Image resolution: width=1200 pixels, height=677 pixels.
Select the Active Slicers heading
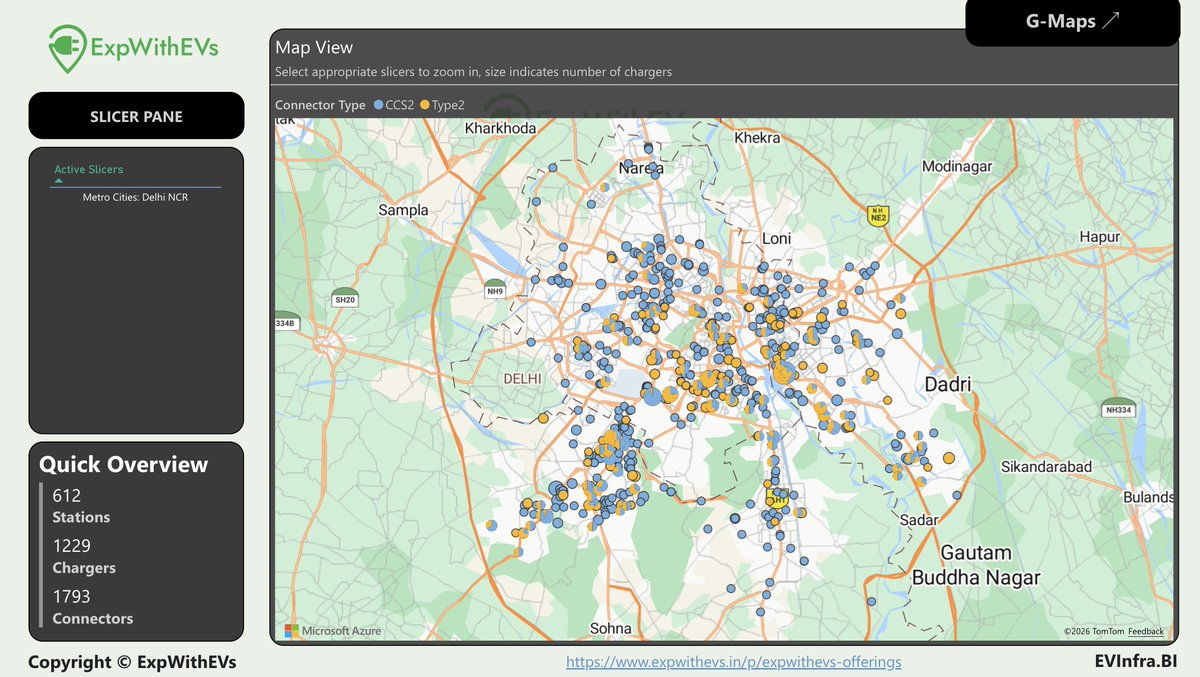click(x=89, y=170)
